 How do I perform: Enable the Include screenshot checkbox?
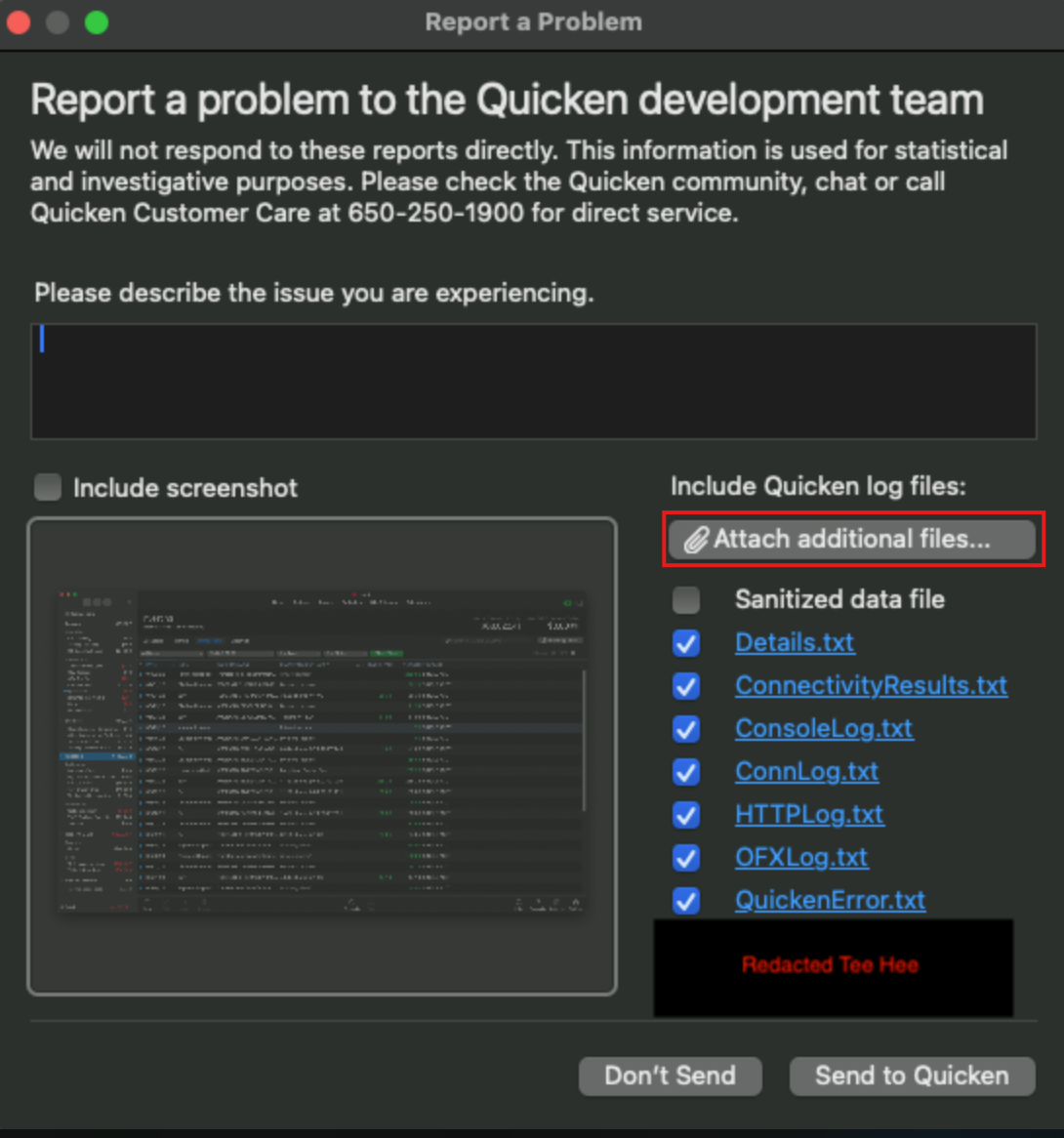coord(48,487)
